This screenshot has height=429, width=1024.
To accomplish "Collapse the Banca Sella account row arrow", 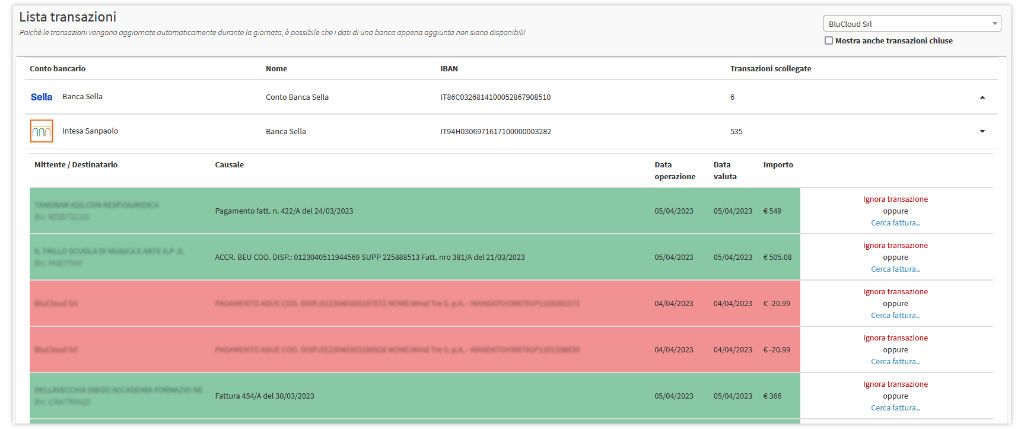I will (982, 97).
